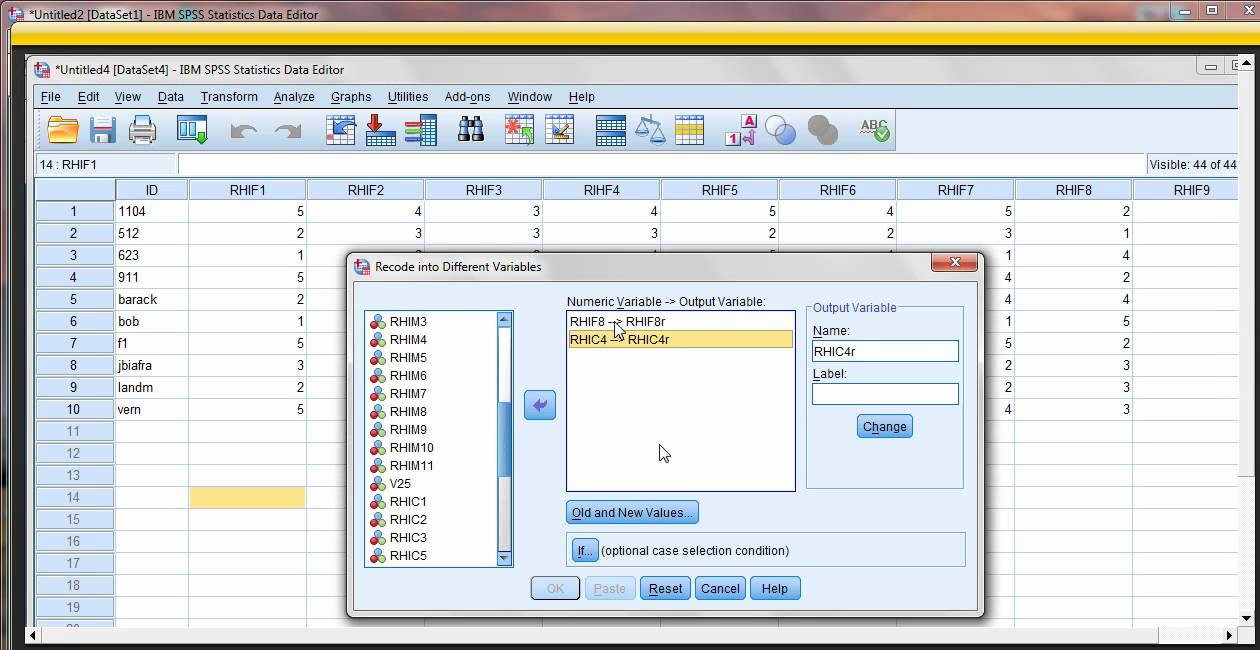This screenshot has height=650, width=1260.
Task: Click the Recode dialog title bar icon
Action: (x=362, y=267)
